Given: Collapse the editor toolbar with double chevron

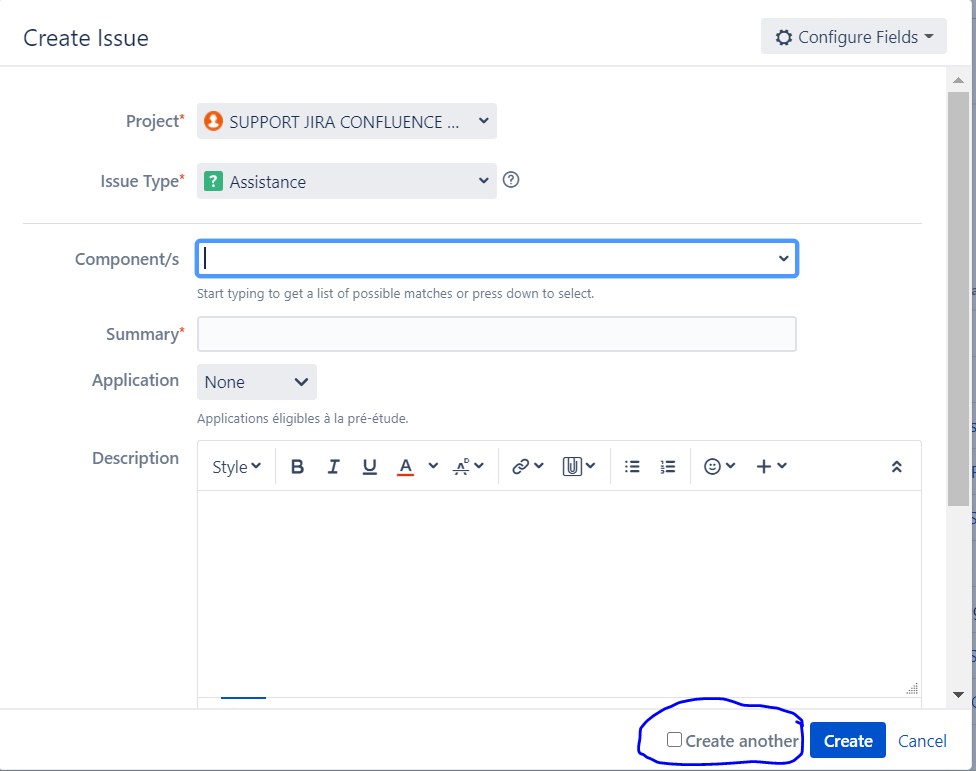Looking at the screenshot, I should point(897,467).
